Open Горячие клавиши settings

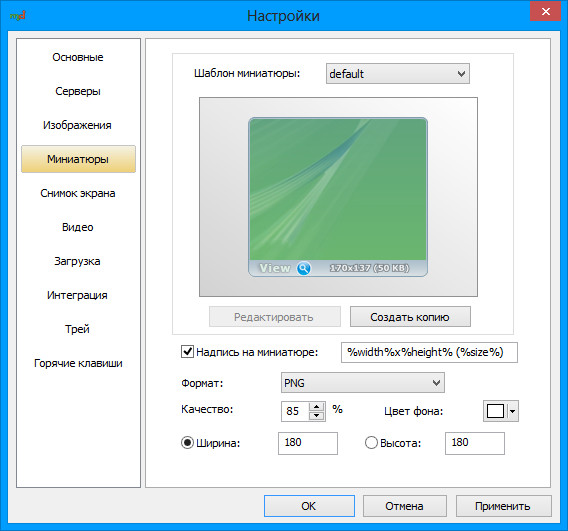coord(78,363)
